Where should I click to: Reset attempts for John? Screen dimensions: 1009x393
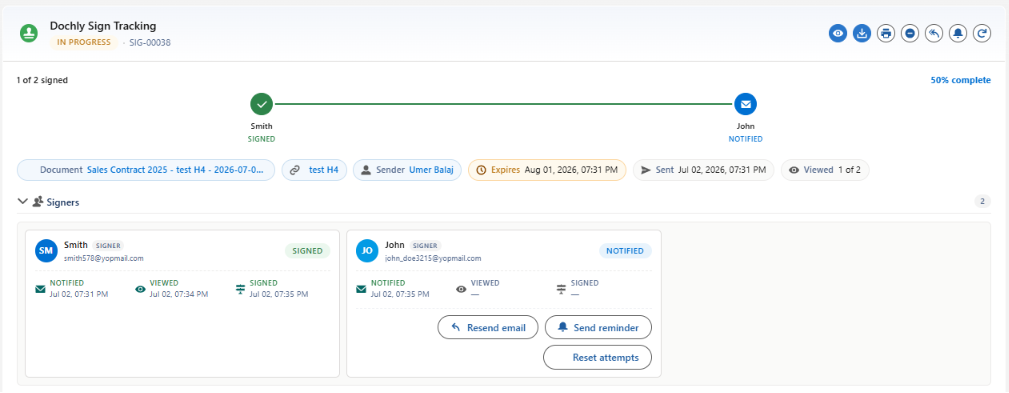point(597,358)
